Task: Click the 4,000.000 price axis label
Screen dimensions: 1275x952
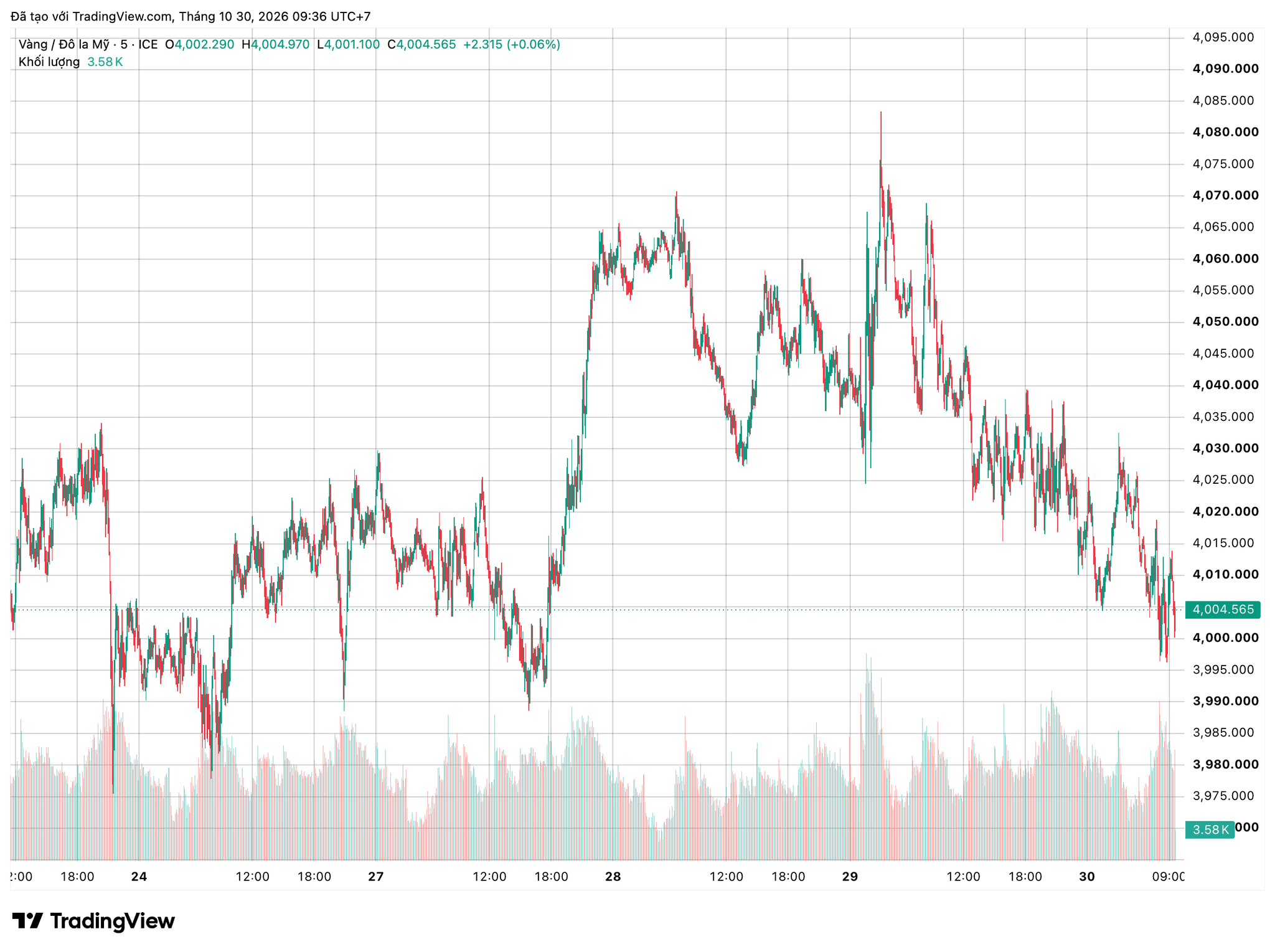Action: click(x=1225, y=638)
